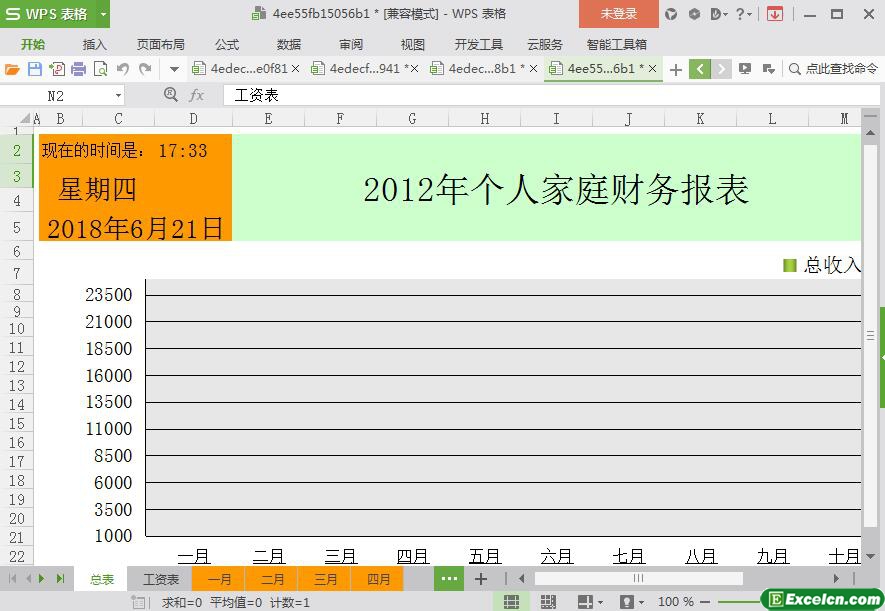Add a new sheet with plus button
Image resolution: width=885 pixels, height=611 pixels.
point(481,579)
